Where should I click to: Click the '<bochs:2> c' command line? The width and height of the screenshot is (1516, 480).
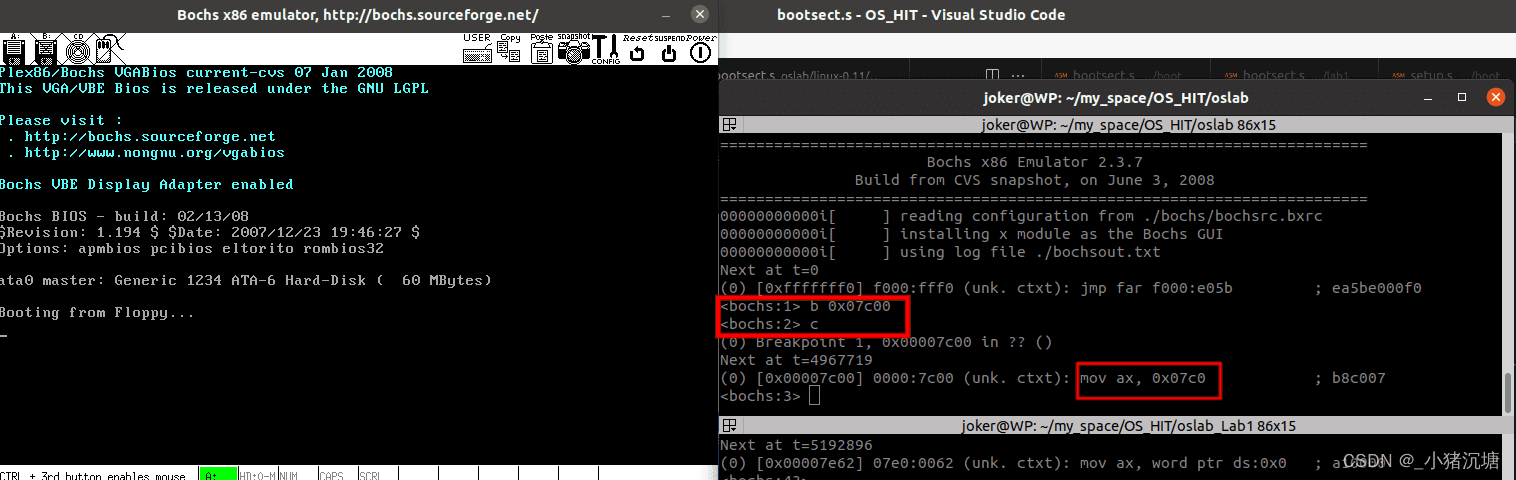[769, 325]
